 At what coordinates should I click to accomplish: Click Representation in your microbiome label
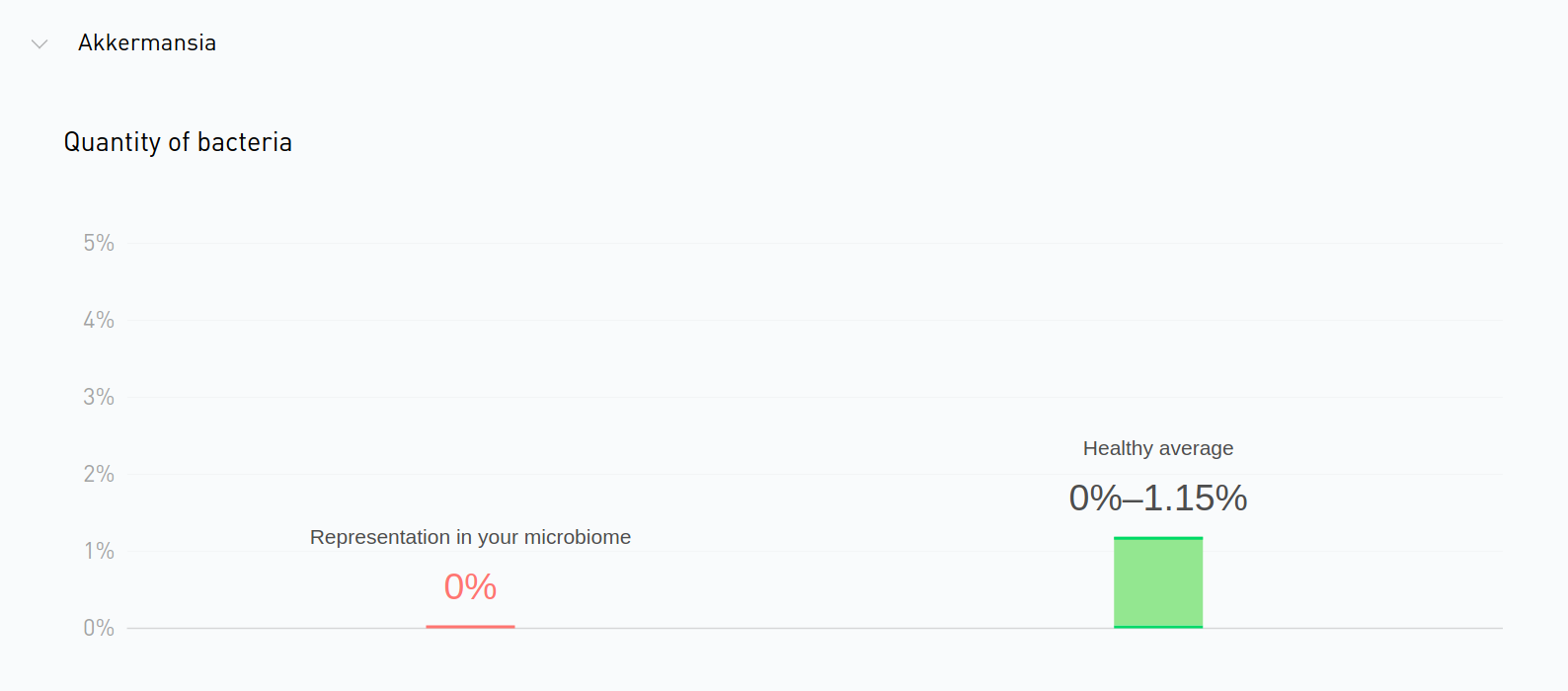tap(470, 537)
